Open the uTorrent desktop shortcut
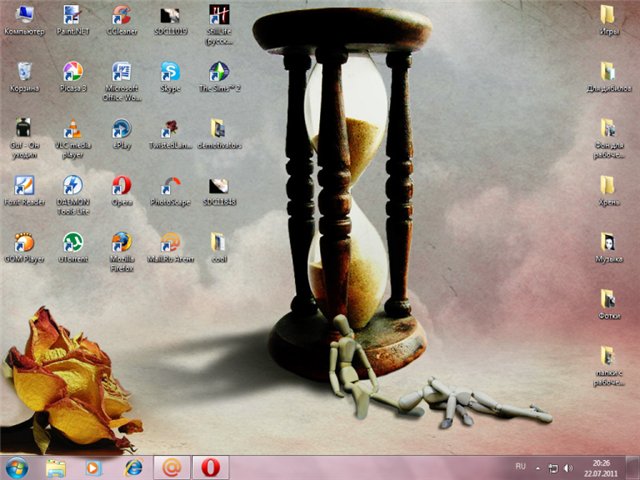Screen dimensions: 640x480 coord(72,243)
